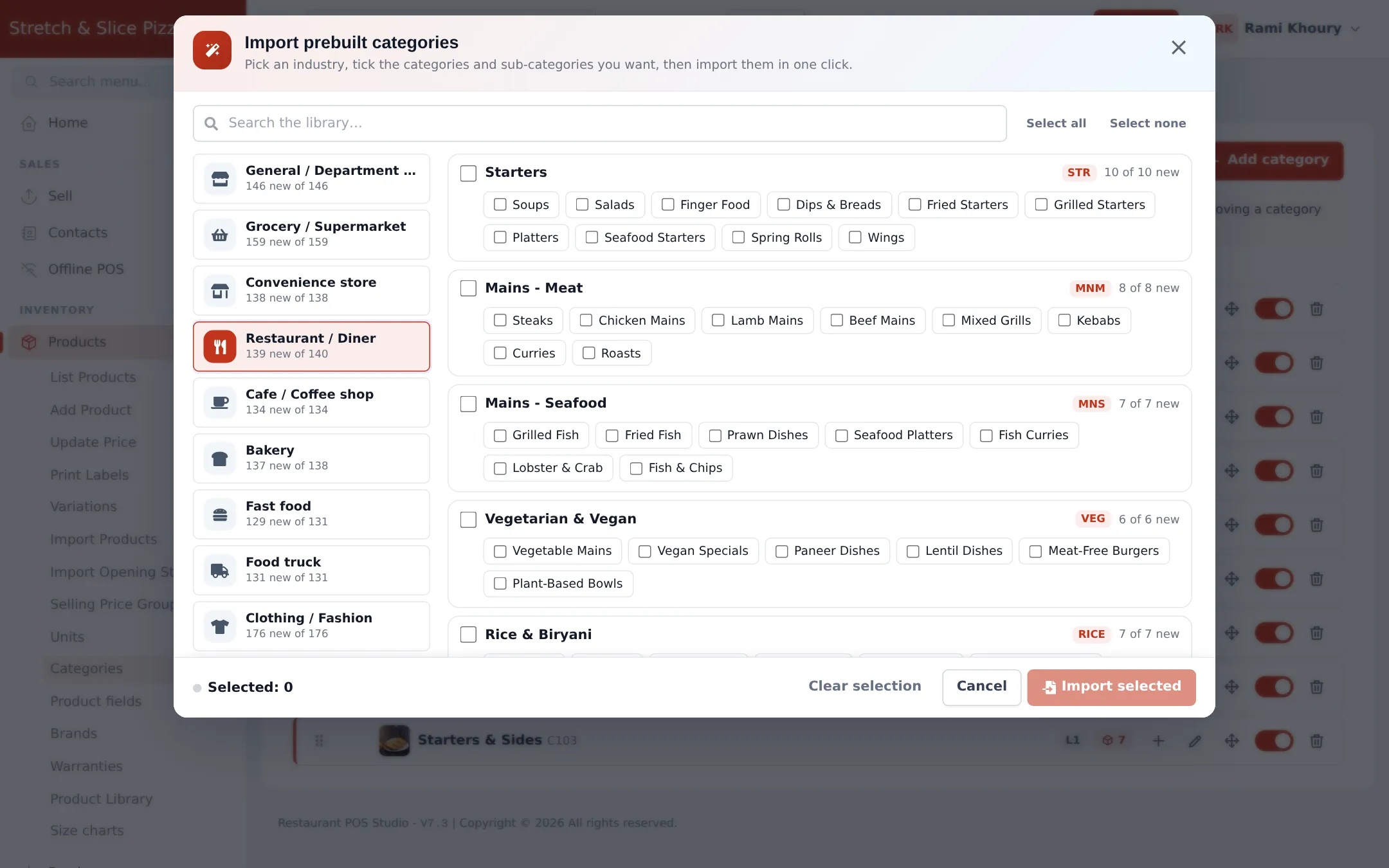
Task: Click the Import selected button
Action: 1111,687
